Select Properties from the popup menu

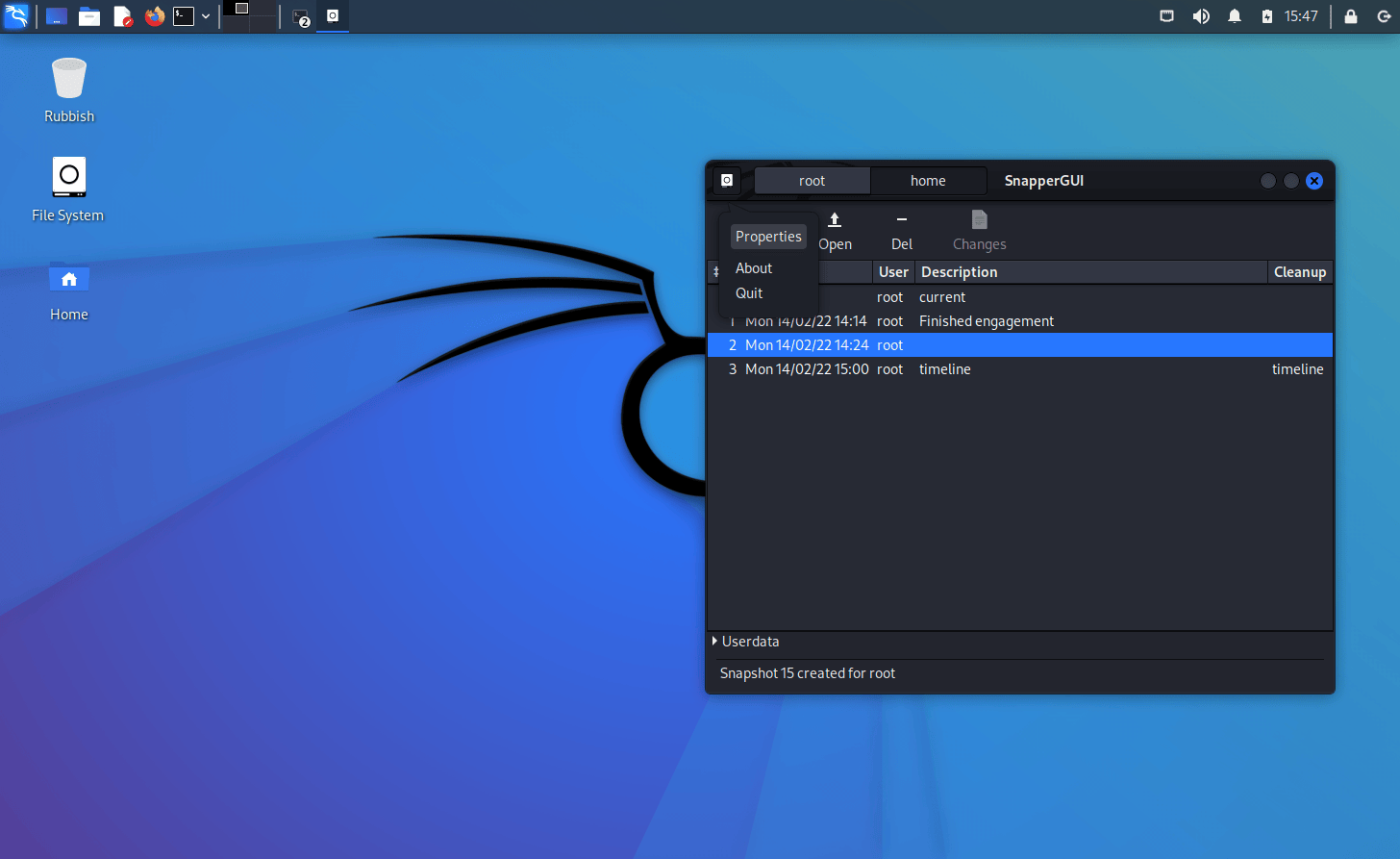(x=767, y=237)
